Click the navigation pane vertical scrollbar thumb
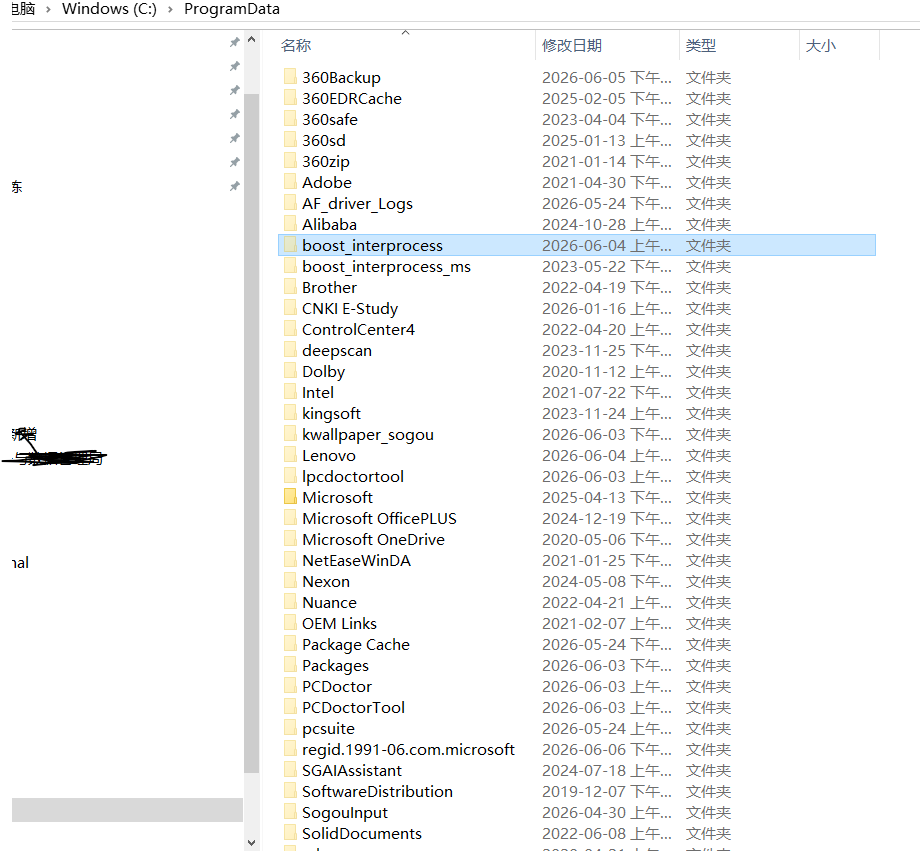 252,433
